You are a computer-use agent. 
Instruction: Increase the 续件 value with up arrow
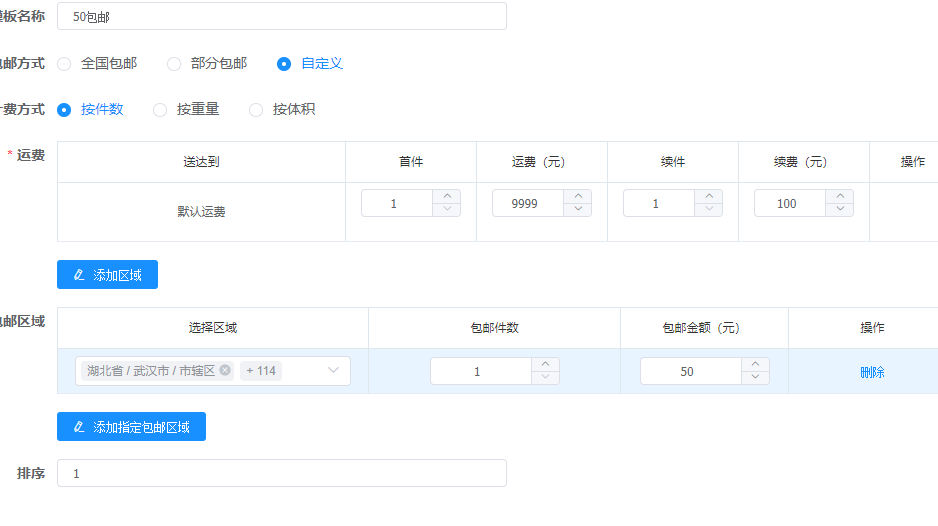(x=709, y=196)
